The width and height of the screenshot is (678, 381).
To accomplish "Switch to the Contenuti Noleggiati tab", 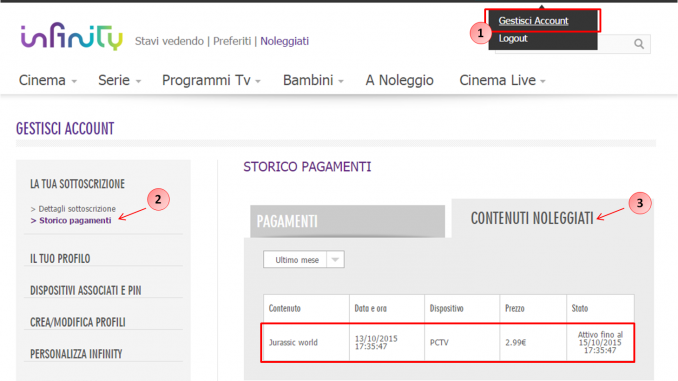I will pos(532,218).
